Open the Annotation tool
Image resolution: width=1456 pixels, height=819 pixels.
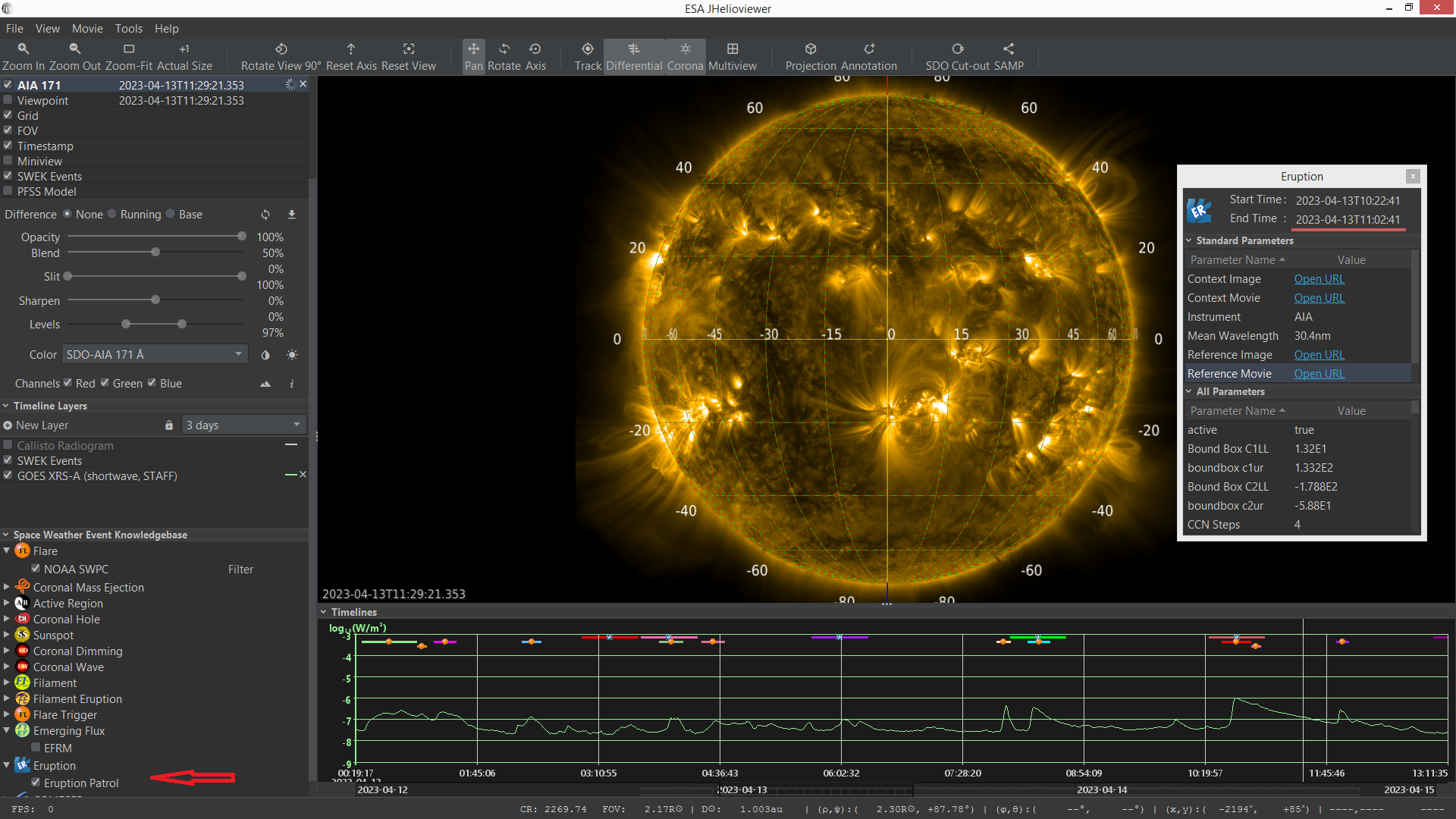pyautogui.click(x=869, y=56)
